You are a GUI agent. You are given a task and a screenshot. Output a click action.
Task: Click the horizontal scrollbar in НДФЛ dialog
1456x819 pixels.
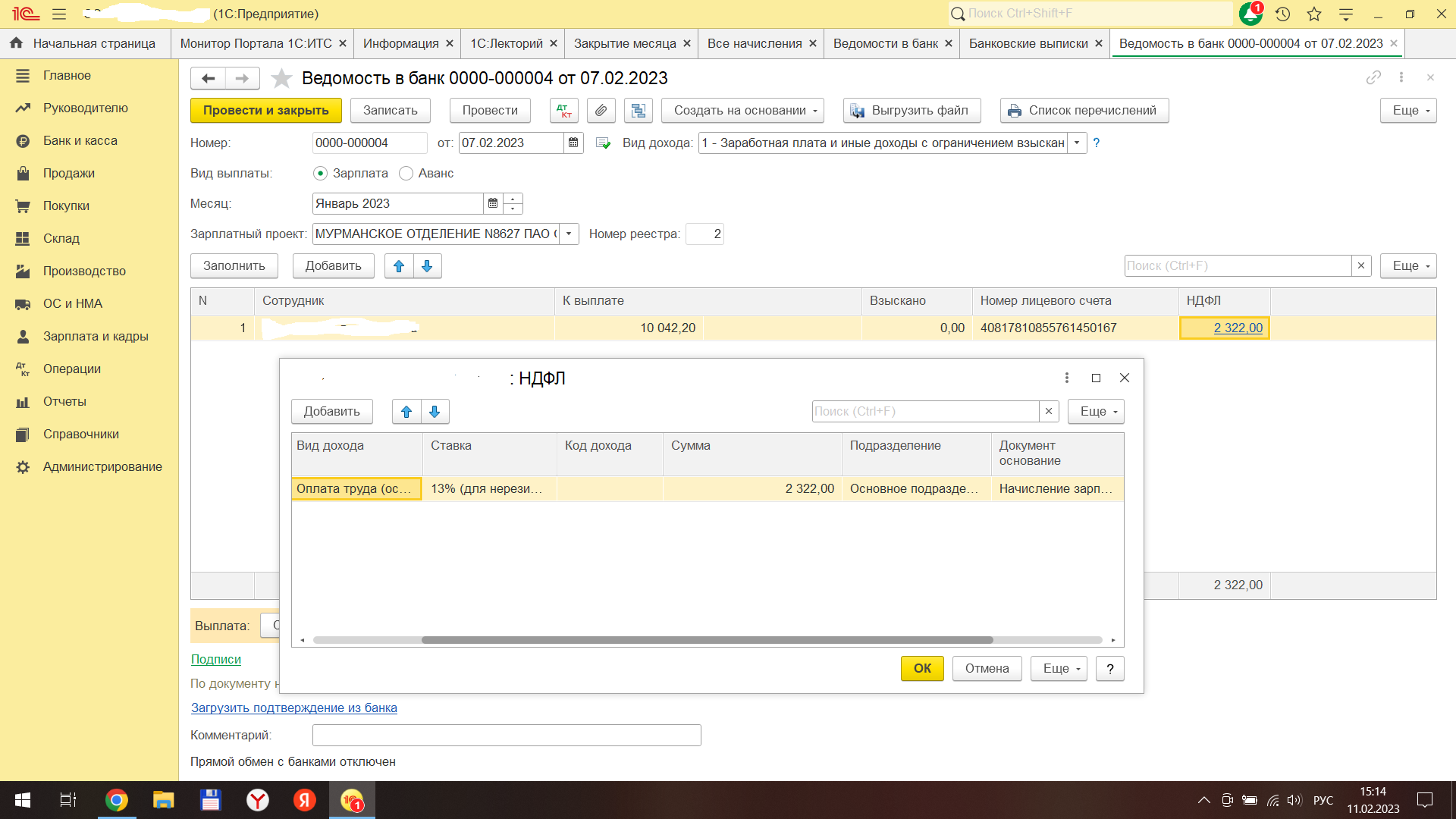click(707, 640)
